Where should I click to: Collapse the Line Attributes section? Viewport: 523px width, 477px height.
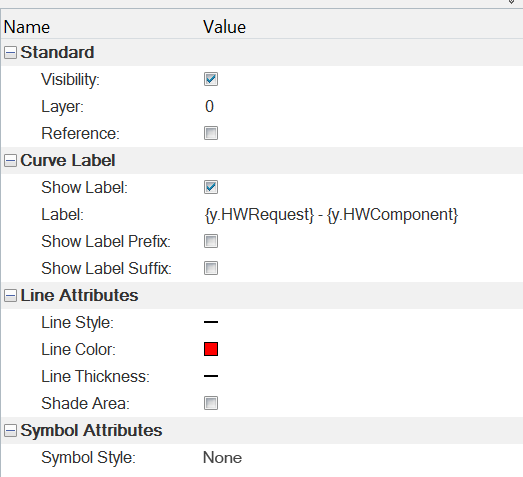[10, 296]
